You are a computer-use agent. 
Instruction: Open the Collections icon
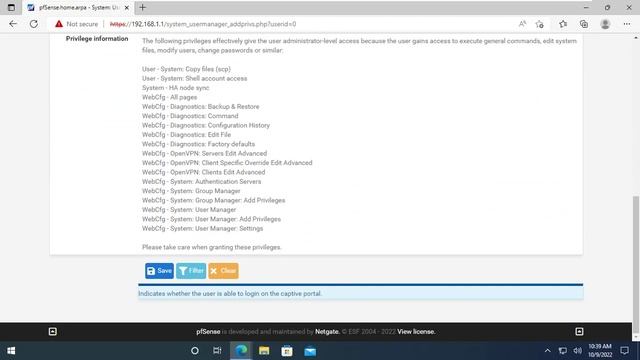pyautogui.click(x=584, y=24)
